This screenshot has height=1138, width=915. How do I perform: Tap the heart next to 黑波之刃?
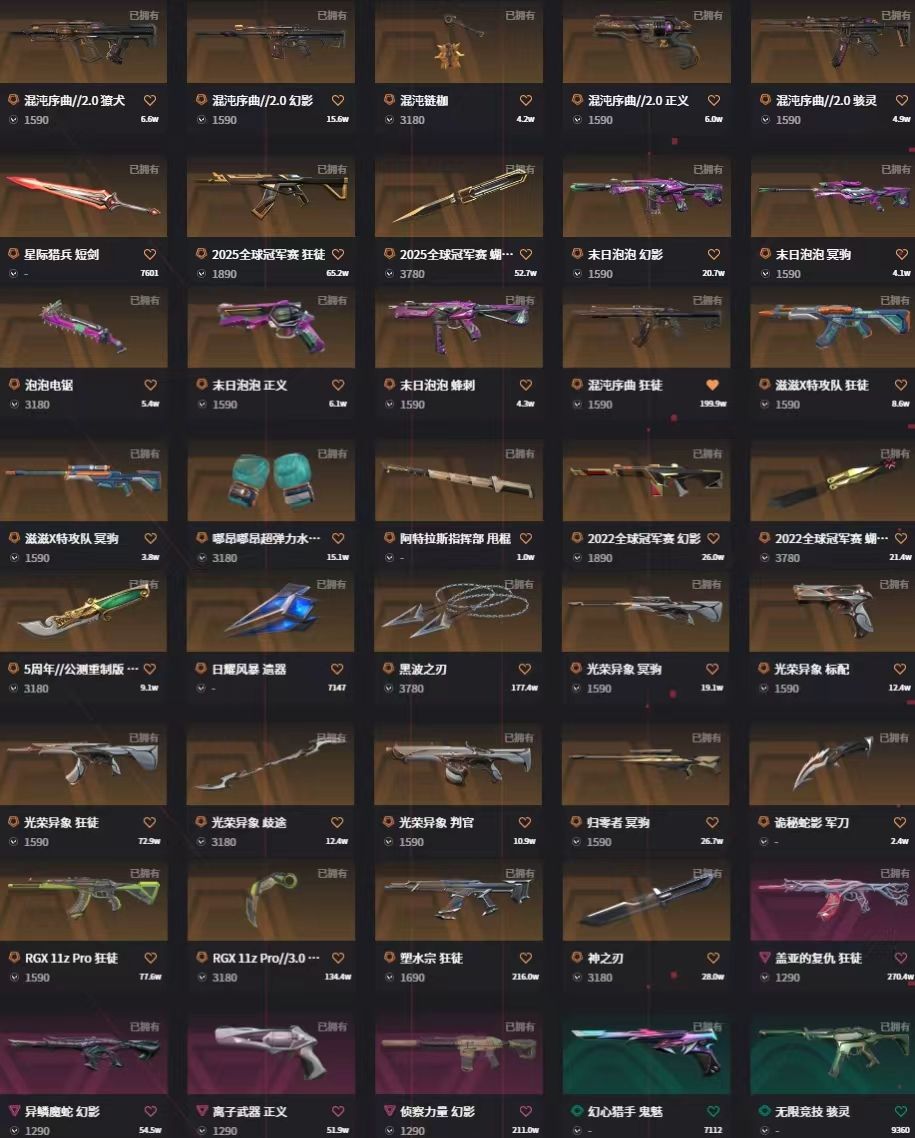525,668
